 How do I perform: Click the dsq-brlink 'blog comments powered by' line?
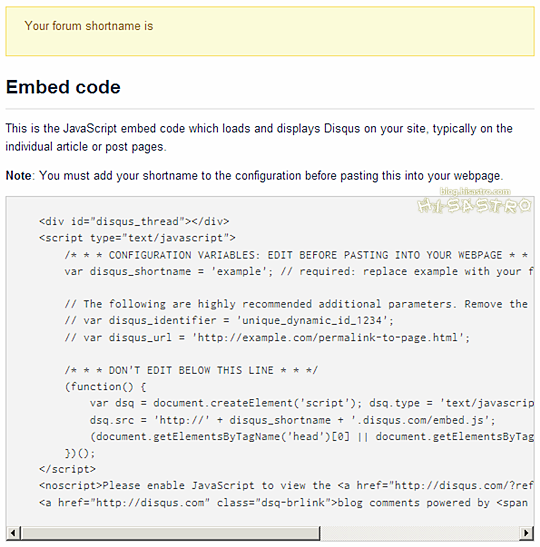pyautogui.click(x=283, y=503)
